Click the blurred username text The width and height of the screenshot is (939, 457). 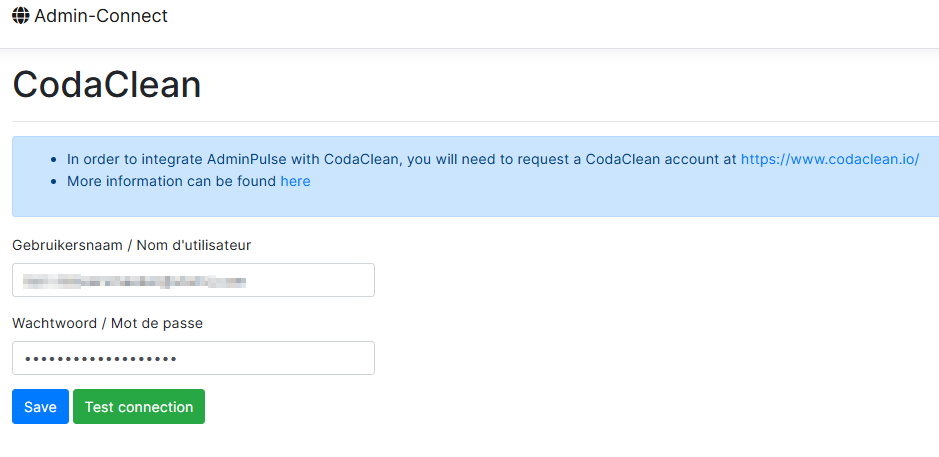135,280
